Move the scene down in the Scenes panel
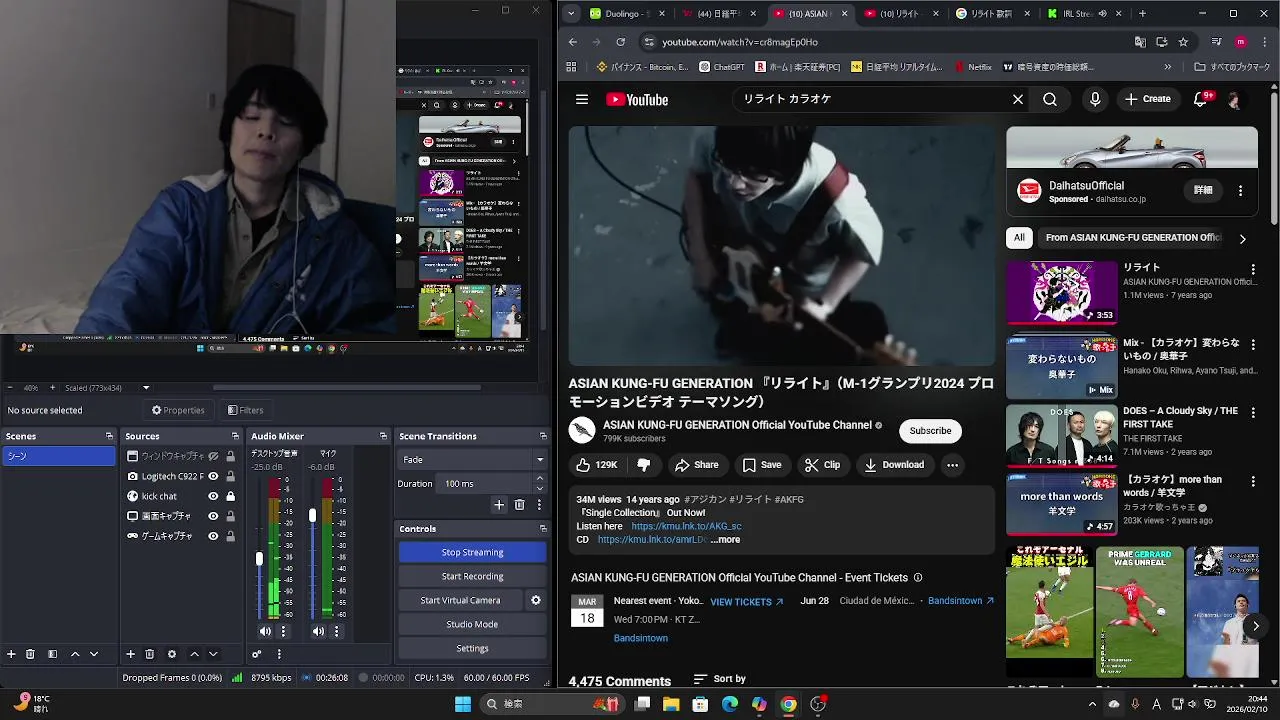The image size is (1280, 720). pyautogui.click(x=94, y=654)
